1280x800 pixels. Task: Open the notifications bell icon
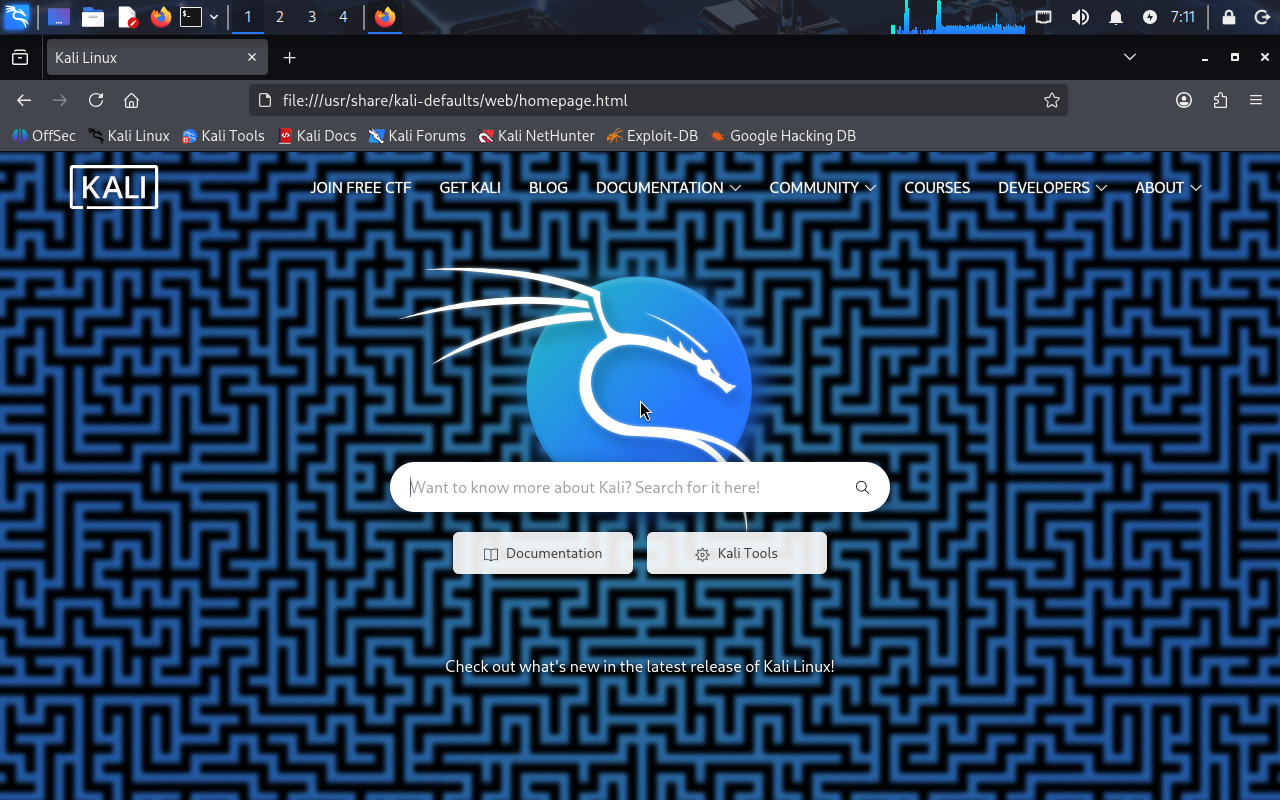pyautogui.click(x=1116, y=17)
